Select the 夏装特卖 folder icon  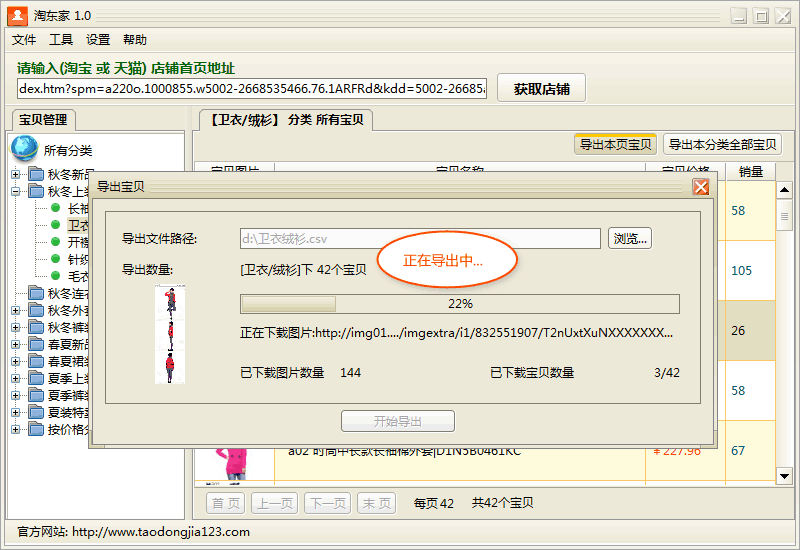pos(36,412)
